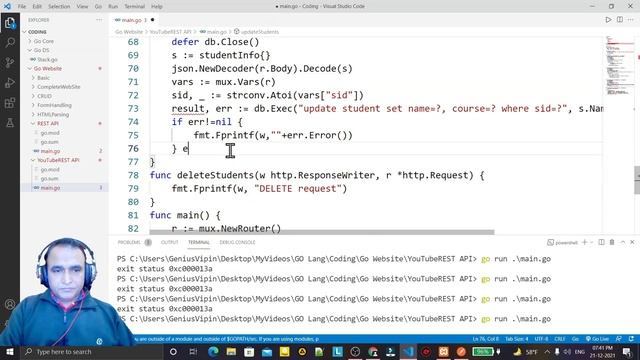This screenshot has width=640, height=360.
Task: Click YouTubeREST API breadcrumb segment
Action: click(170, 32)
